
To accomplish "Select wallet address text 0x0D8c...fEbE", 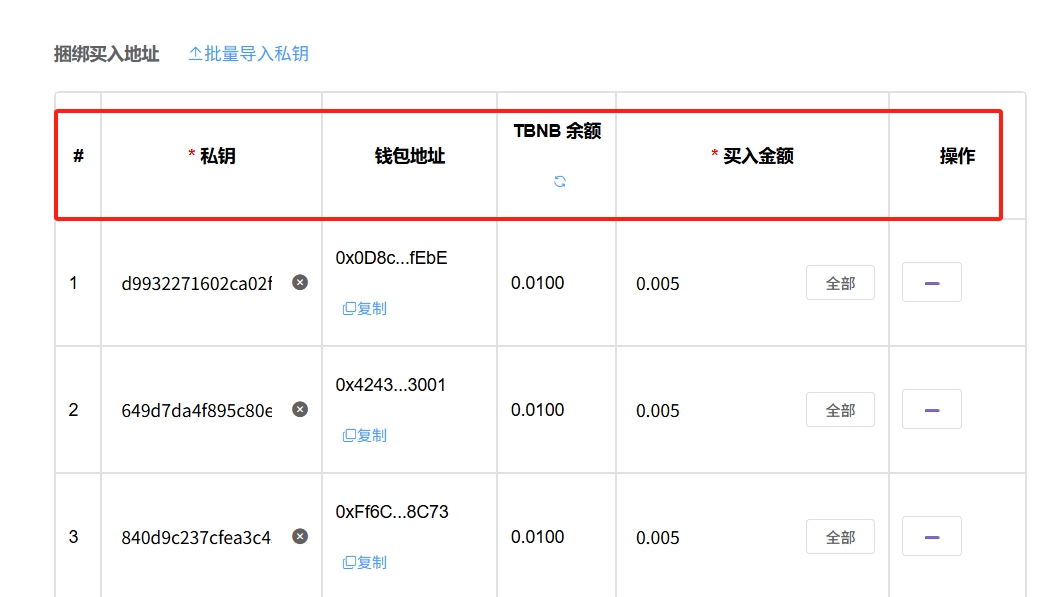I will [392, 258].
